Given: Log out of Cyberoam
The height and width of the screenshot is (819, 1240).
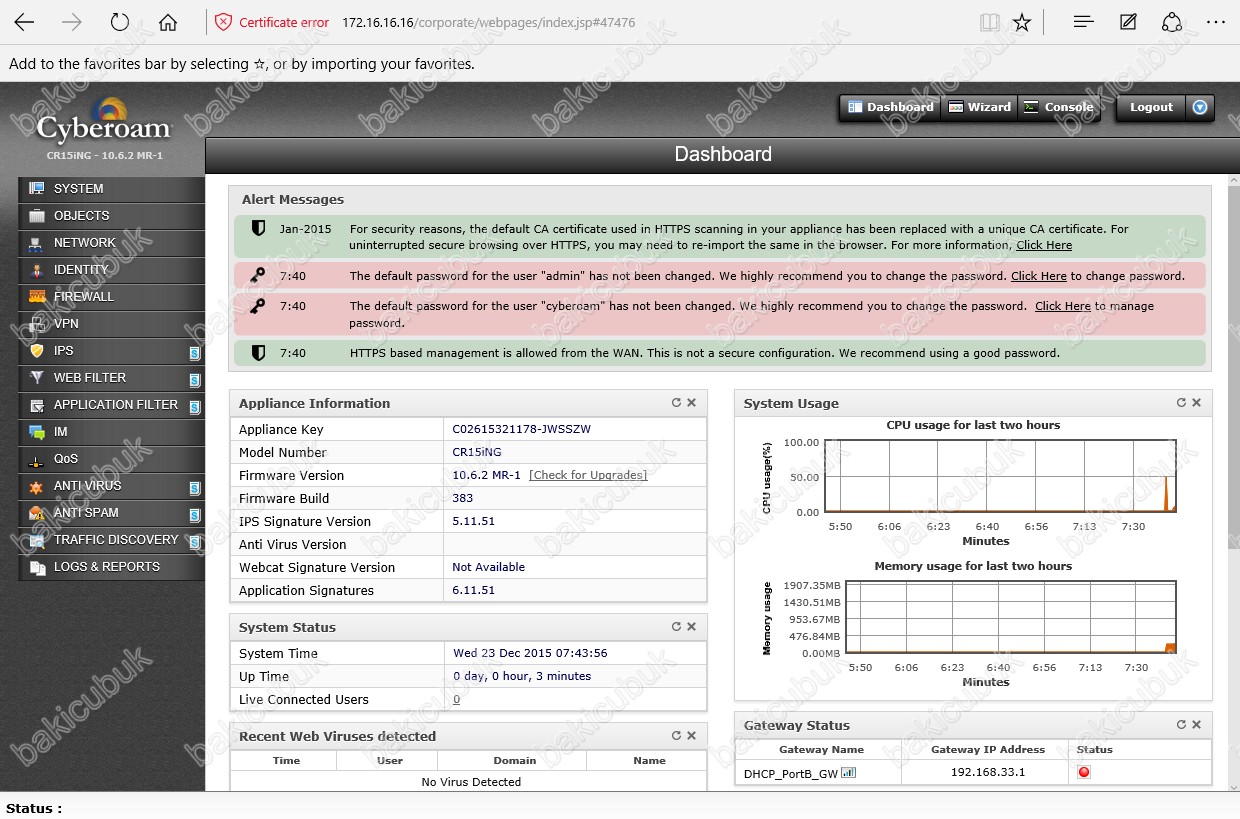Looking at the screenshot, I should pos(1151,107).
